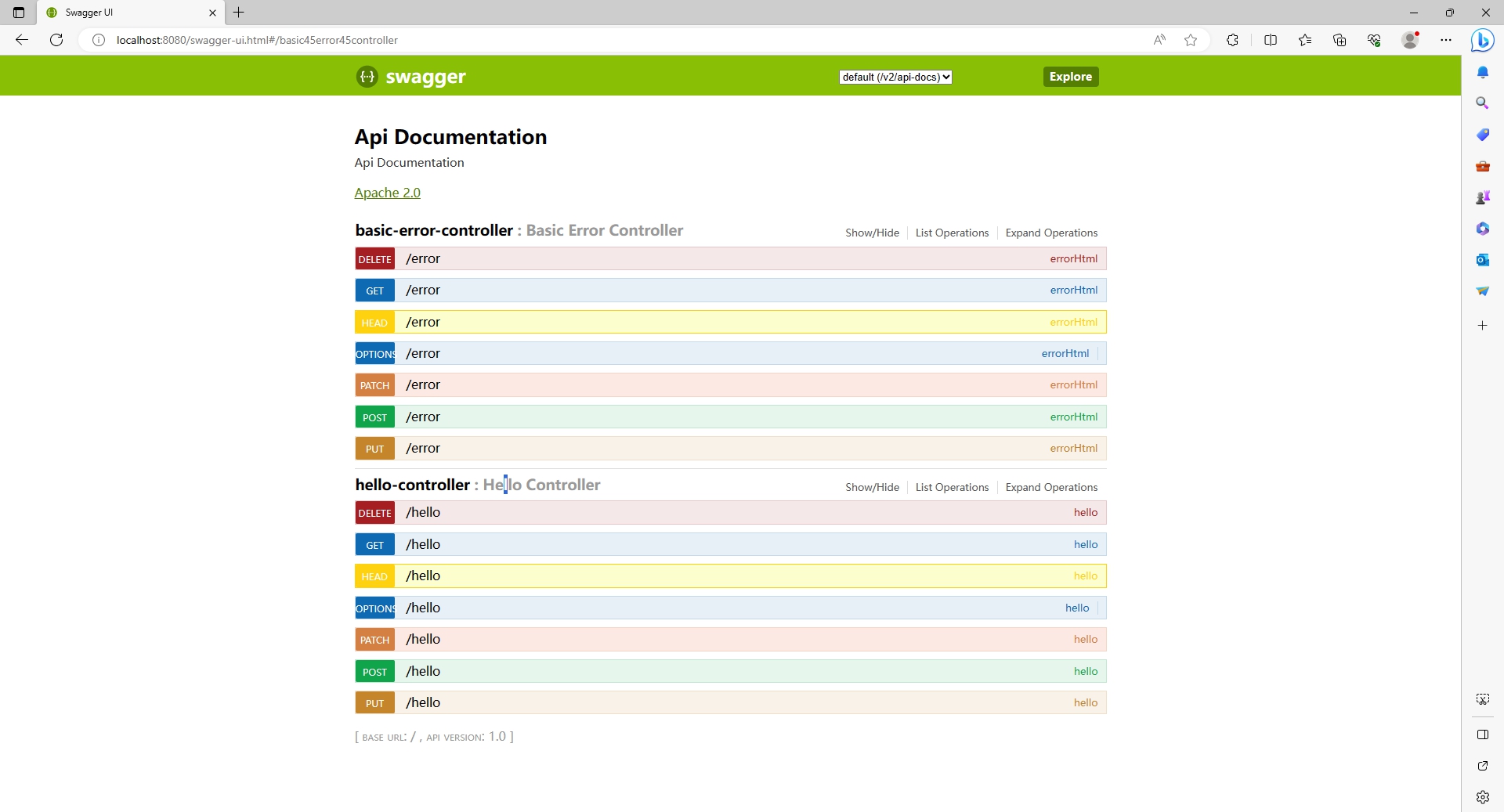This screenshot has height=812, width=1504.
Task: Click the browser address bar URL
Action: [x=257, y=40]
